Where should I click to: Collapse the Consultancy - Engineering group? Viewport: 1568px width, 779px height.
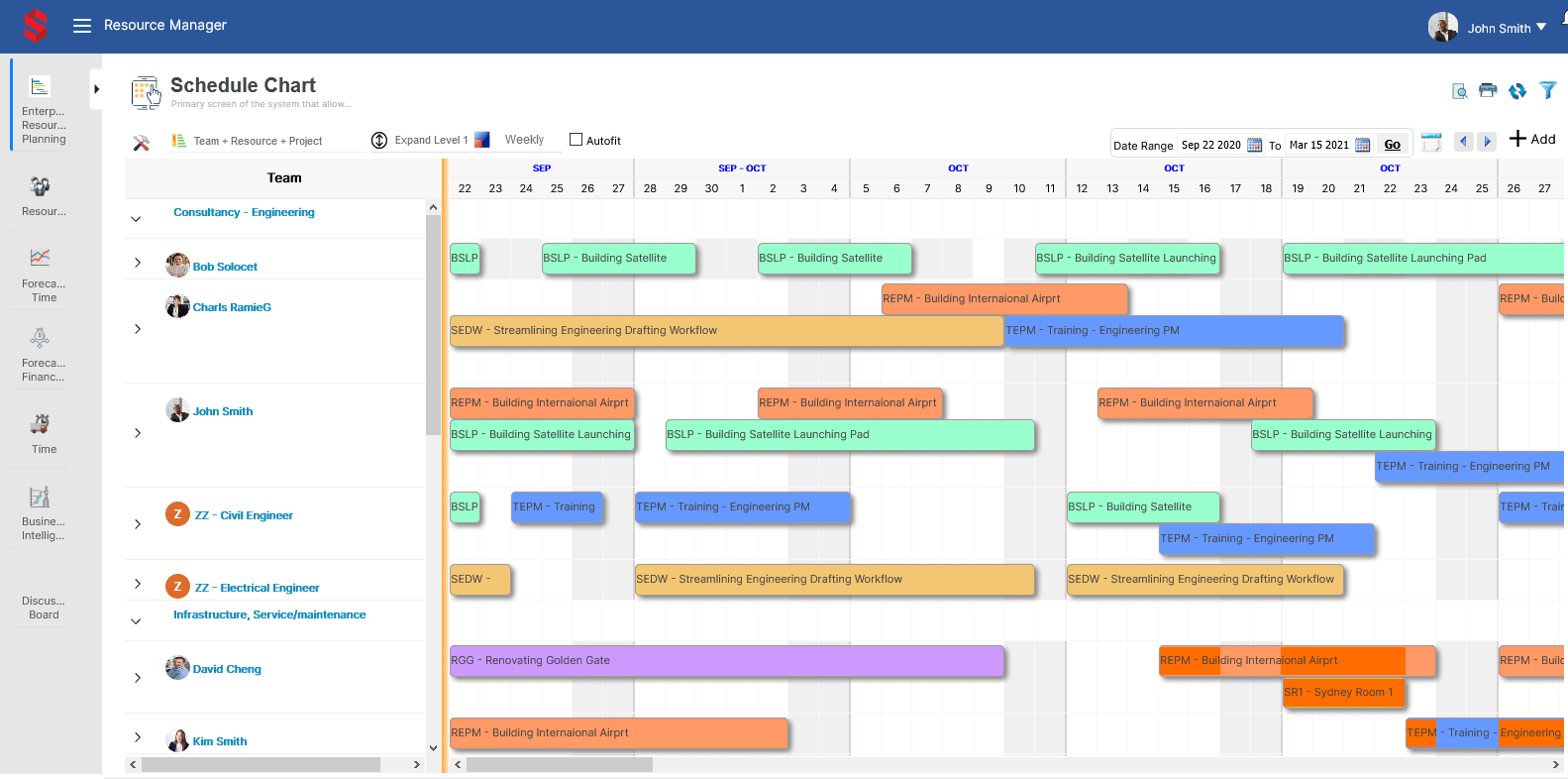(x=137, y=218)
